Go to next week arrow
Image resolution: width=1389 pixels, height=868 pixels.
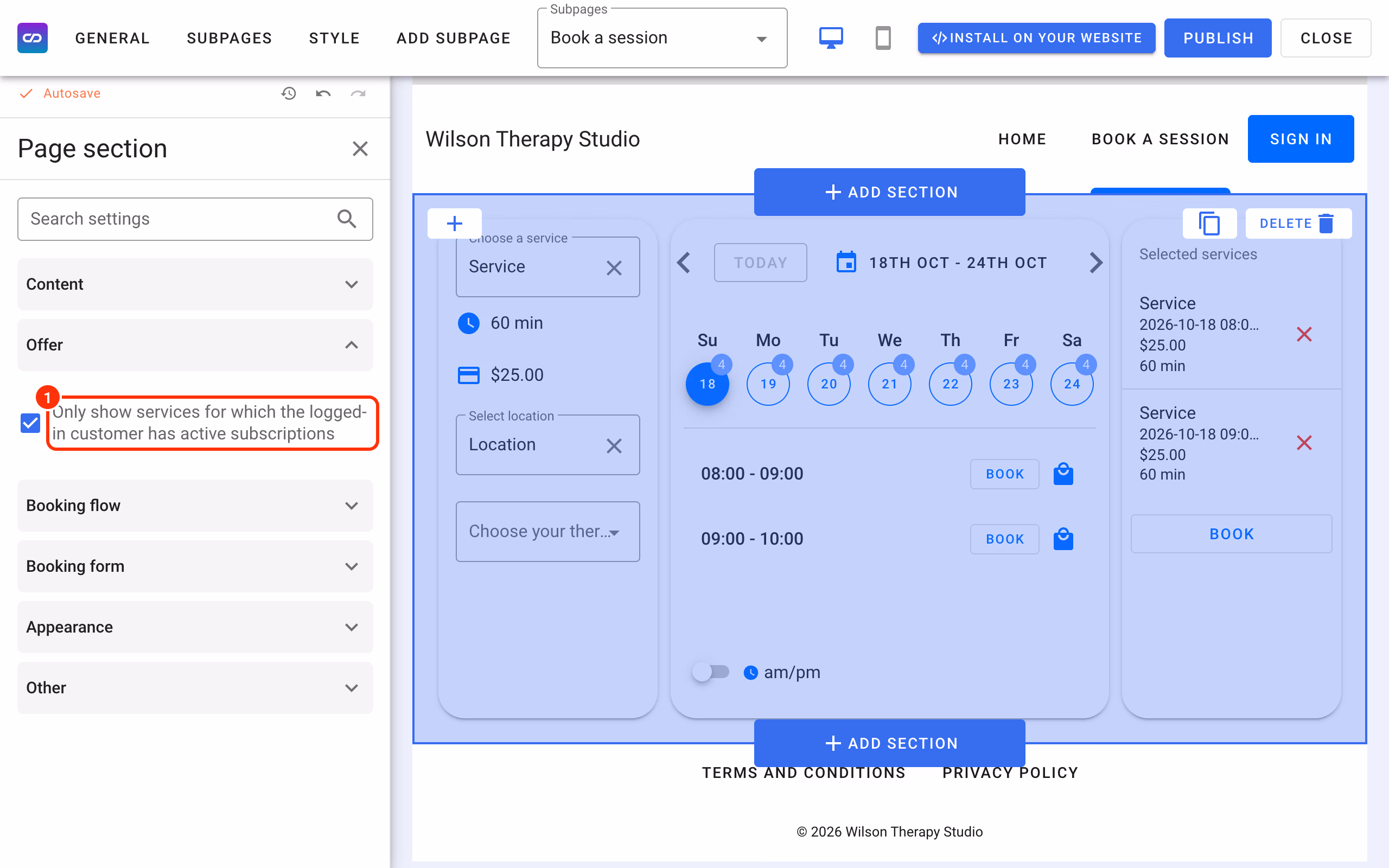(x=1095, y=263)
